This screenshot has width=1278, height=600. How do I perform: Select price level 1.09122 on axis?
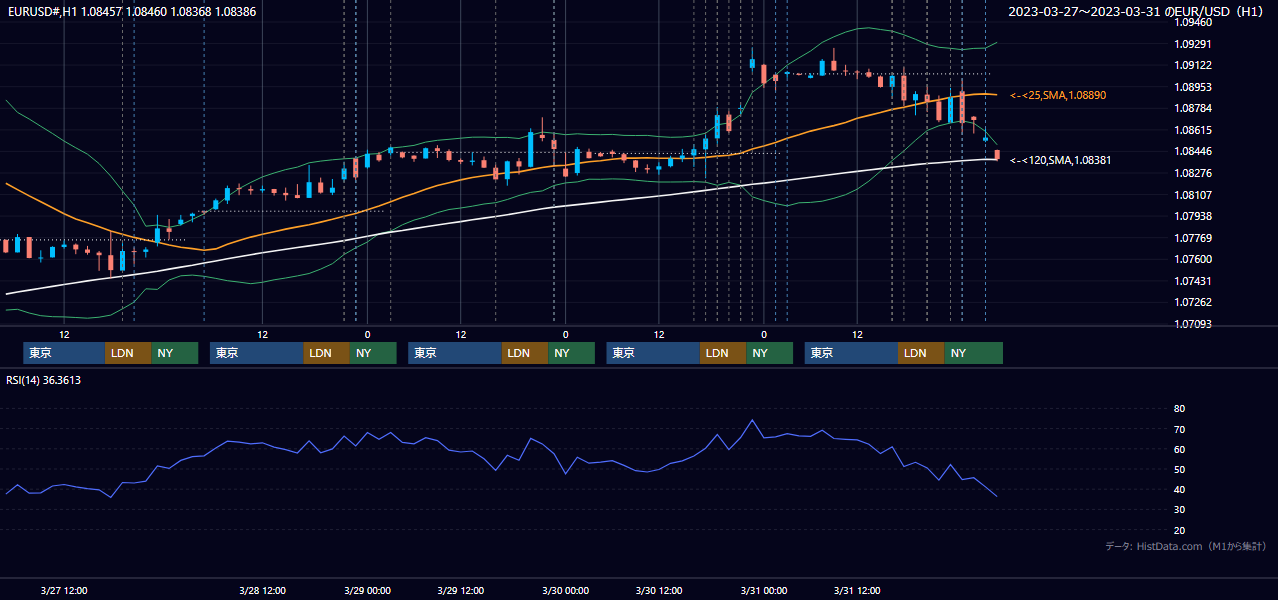tap(1193, 65)
